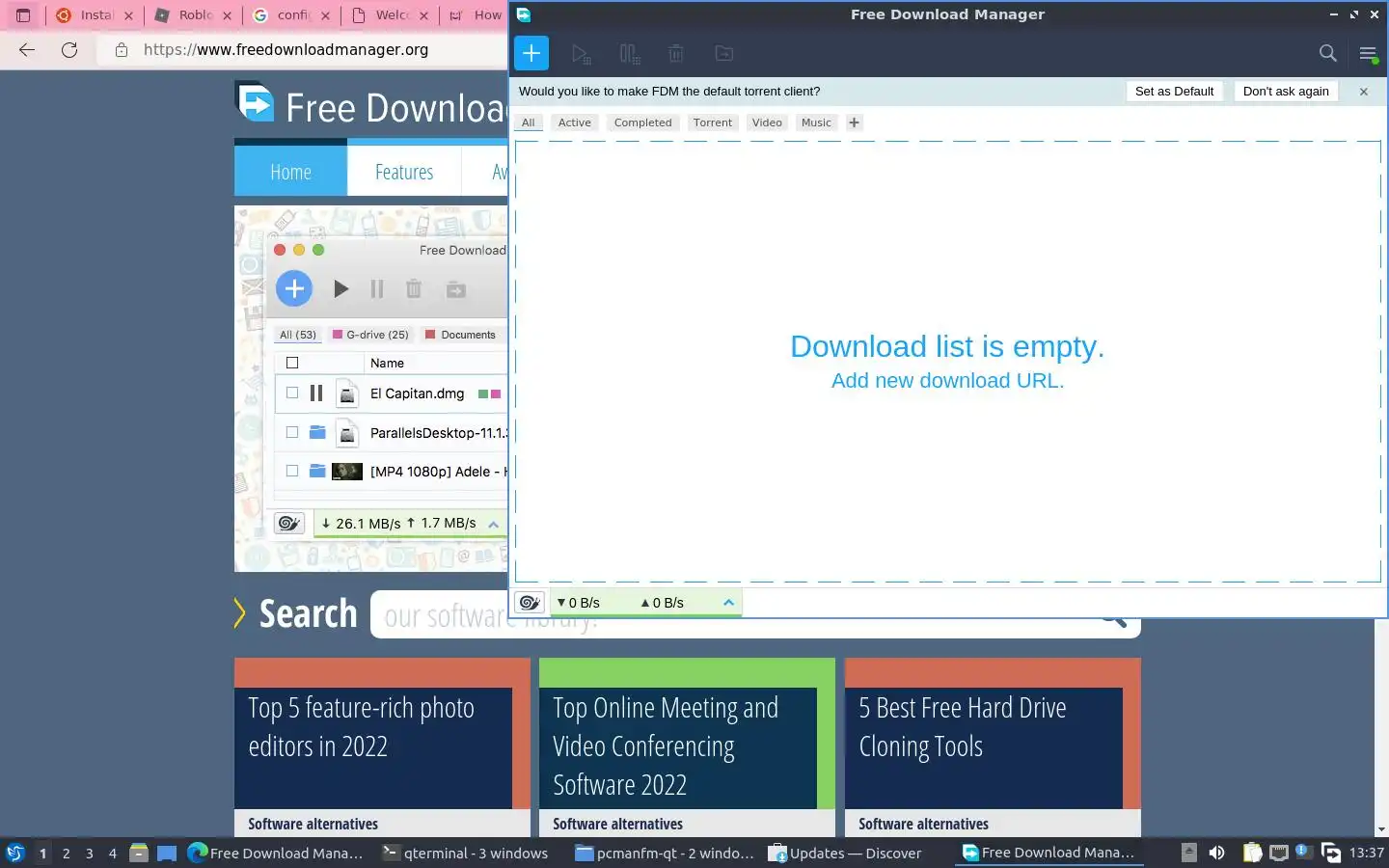
Task: Click the blue plus Add download button in FDM toolbar
Action: 531,53
